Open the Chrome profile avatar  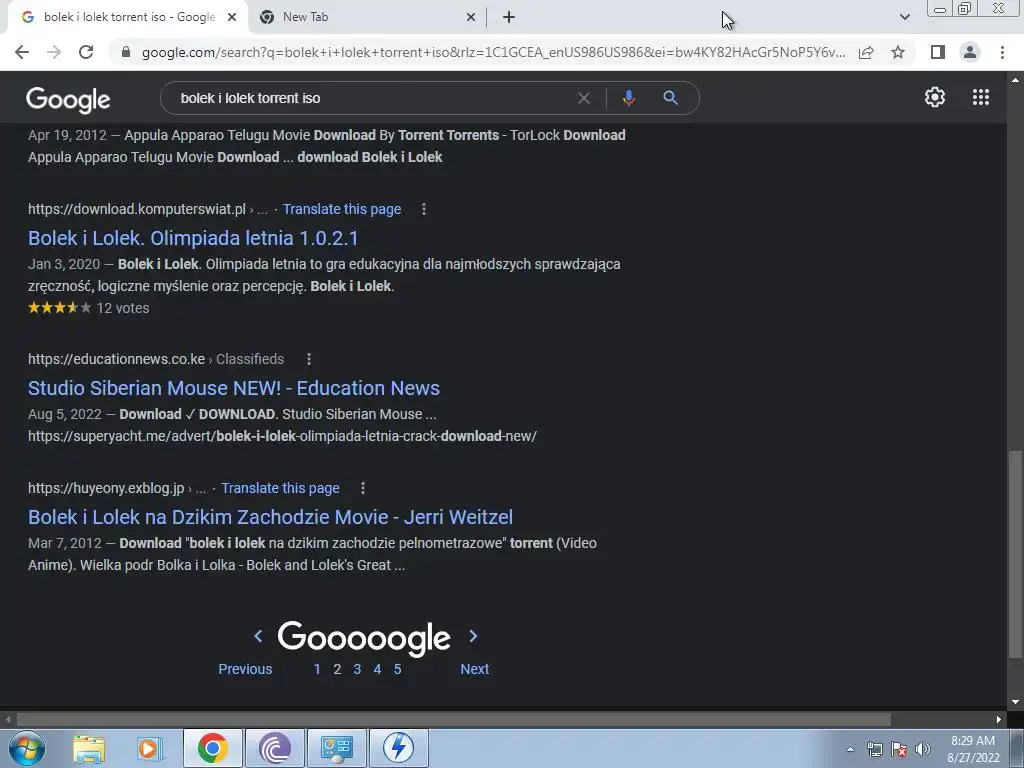pos(970,52)
